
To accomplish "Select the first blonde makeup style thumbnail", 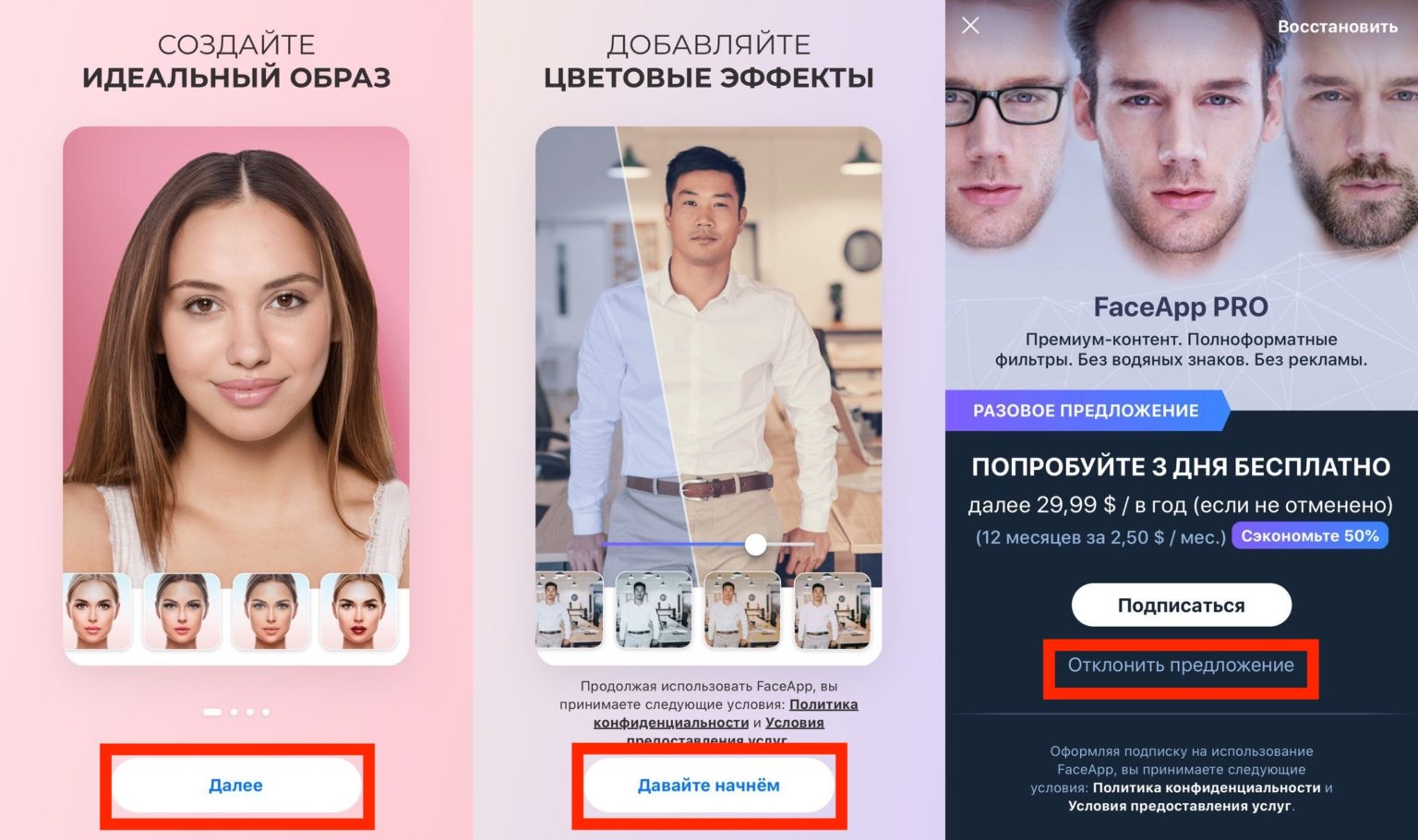I will [x=97, y=611].
